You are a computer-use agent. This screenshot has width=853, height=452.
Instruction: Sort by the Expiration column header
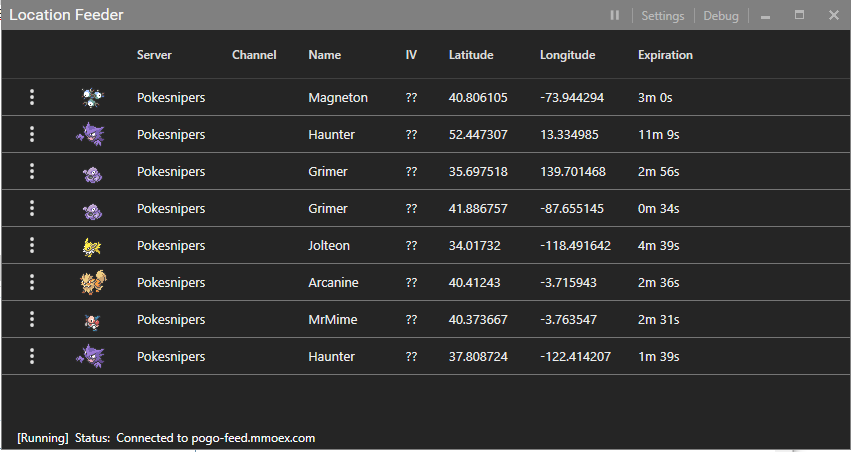click(665, 55)
